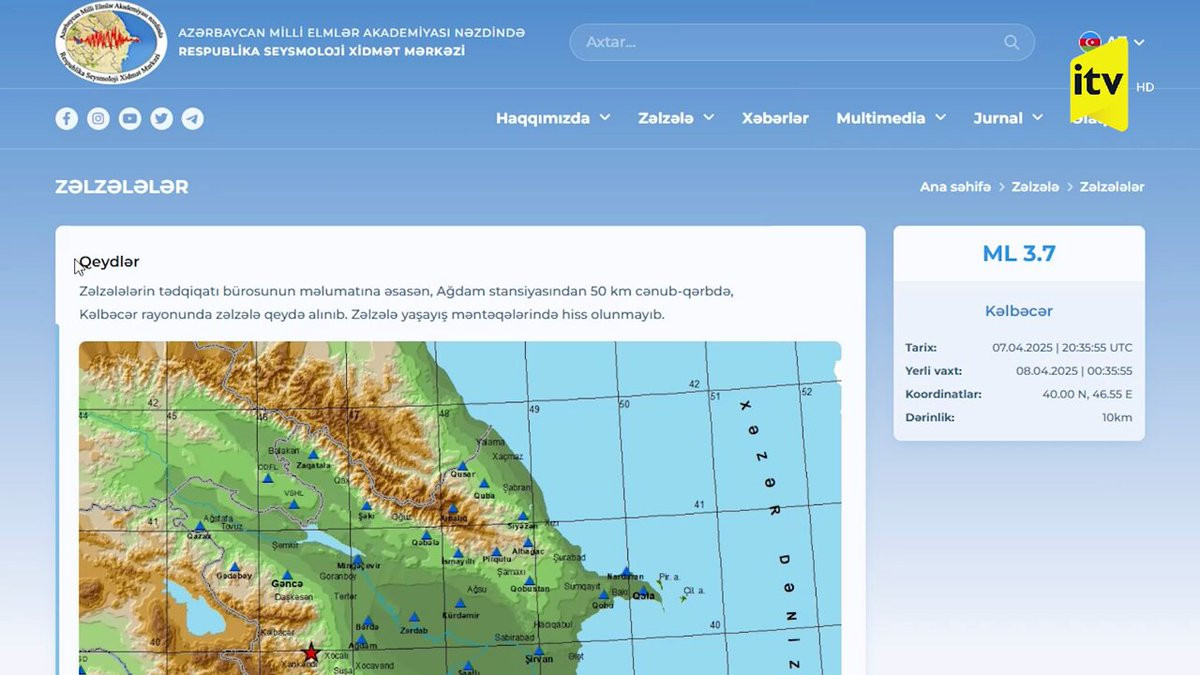
Task: Open the Instagram social icon
Action: click(98, 119)
